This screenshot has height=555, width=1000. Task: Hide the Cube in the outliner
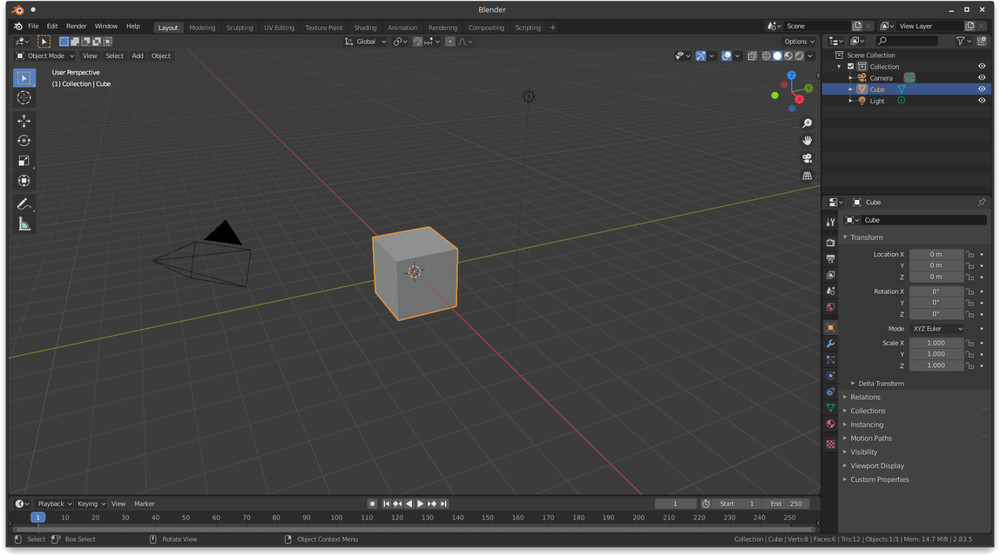(982, 89)
